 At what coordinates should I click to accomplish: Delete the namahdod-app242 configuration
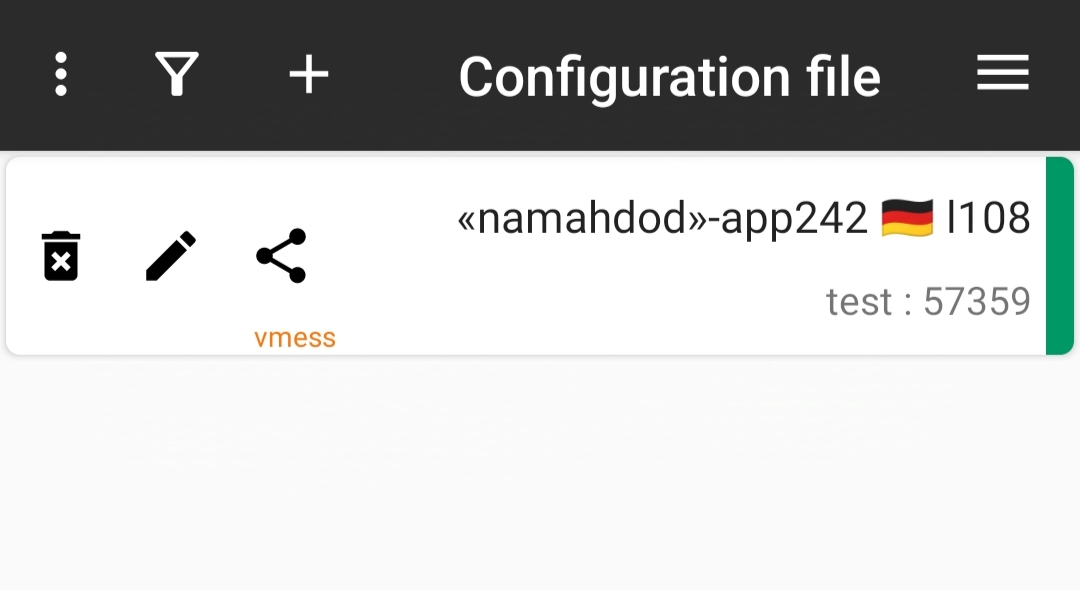[61, 256]
